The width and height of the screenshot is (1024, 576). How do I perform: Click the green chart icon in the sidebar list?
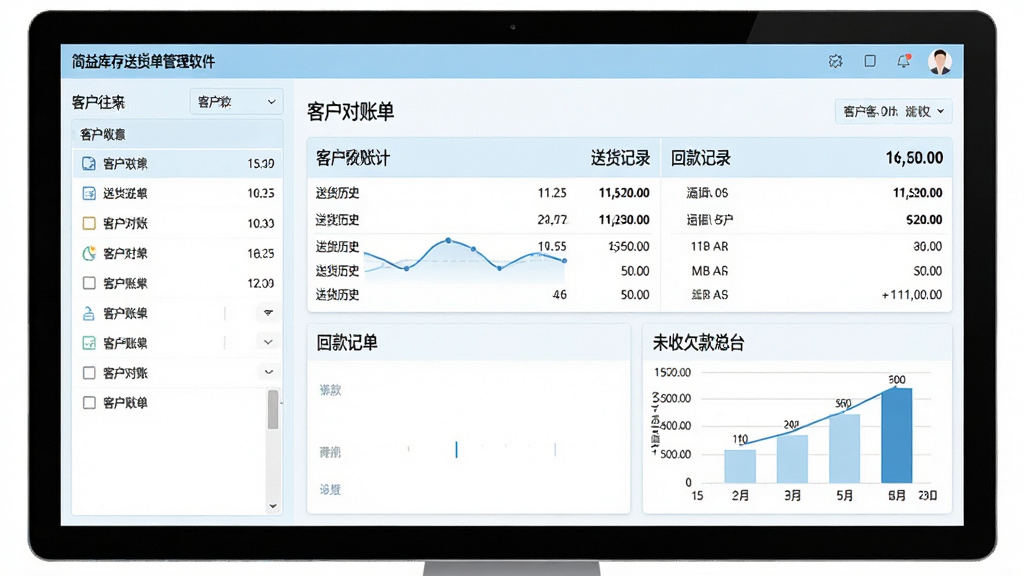[89, 343]
